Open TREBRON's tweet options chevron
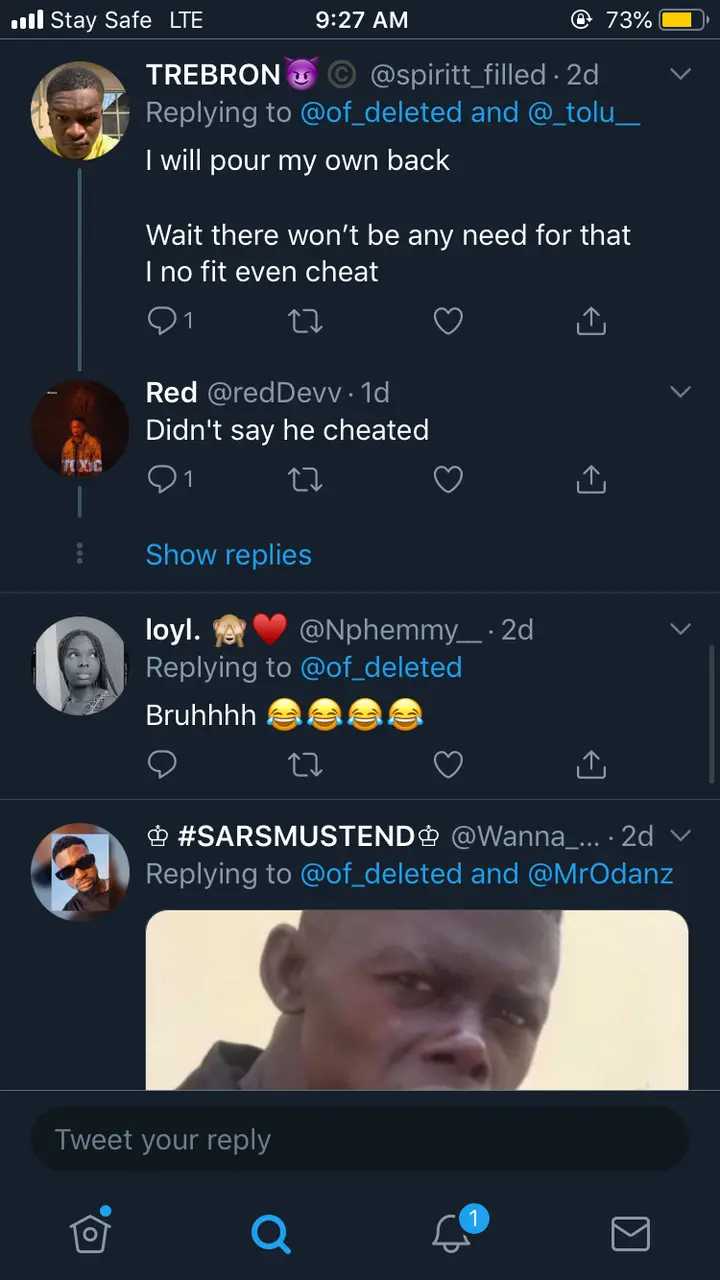This screenshot has width=720, height=1280. tap(681, 74)
